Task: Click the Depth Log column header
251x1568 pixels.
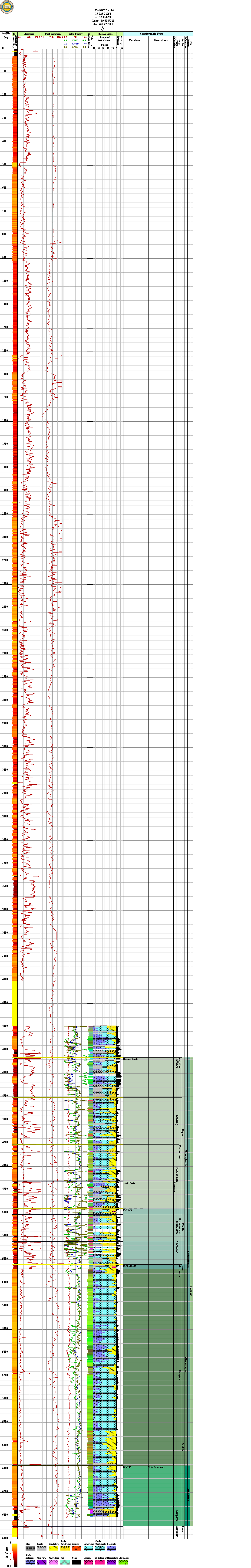Action: coord(6,35)
